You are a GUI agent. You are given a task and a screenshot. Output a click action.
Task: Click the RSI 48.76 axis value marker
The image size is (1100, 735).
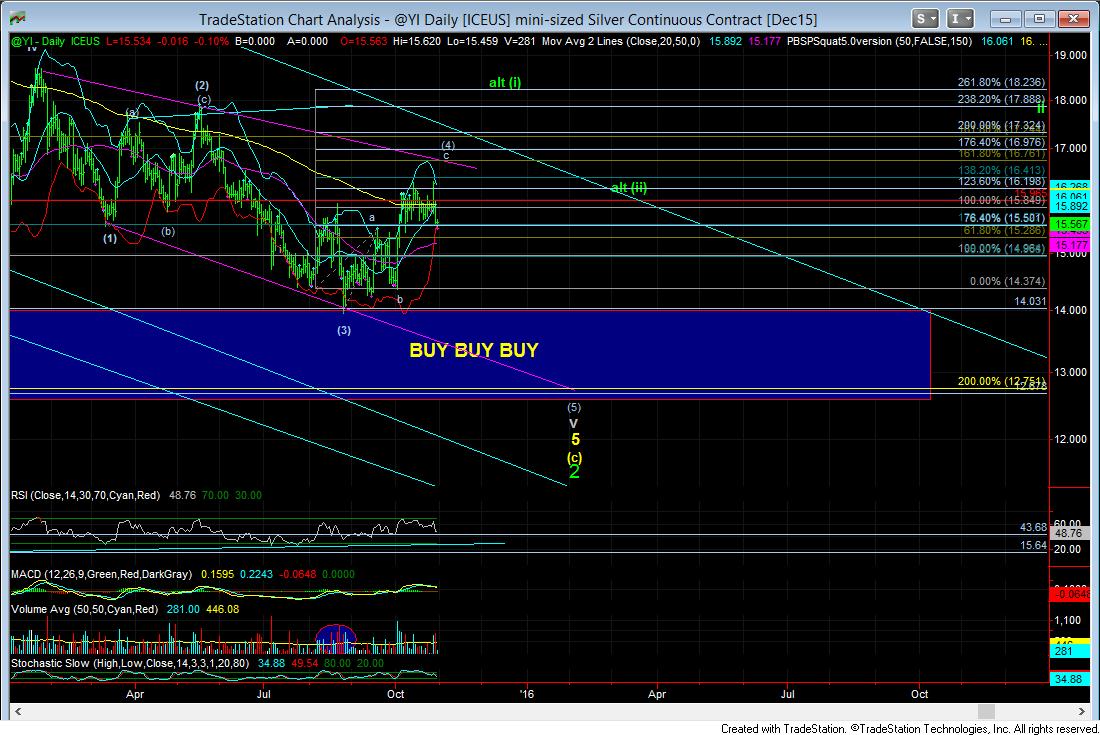pyautogui.click(x=1071, y=534)
